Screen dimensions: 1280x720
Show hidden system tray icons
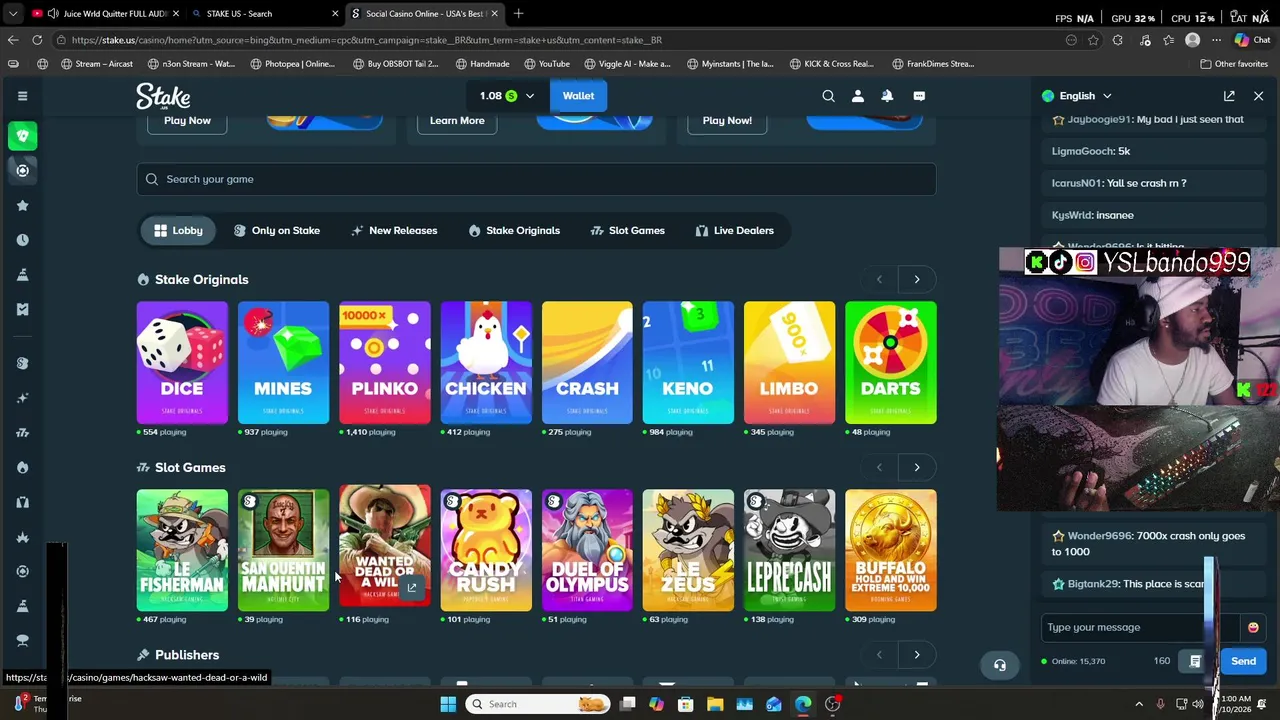[1139, 704]
